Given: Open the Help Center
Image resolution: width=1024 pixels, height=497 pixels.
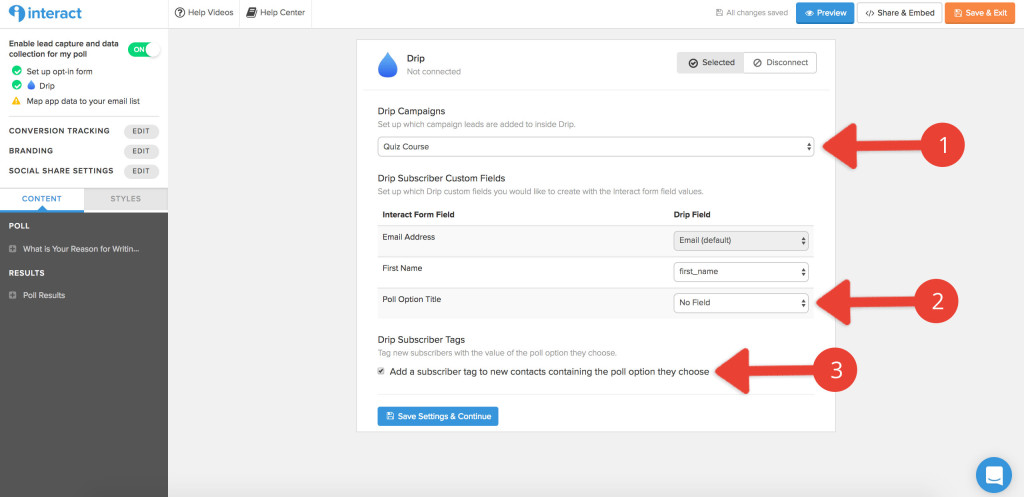Looking at the screenshot, I should (x=276, y=12).
